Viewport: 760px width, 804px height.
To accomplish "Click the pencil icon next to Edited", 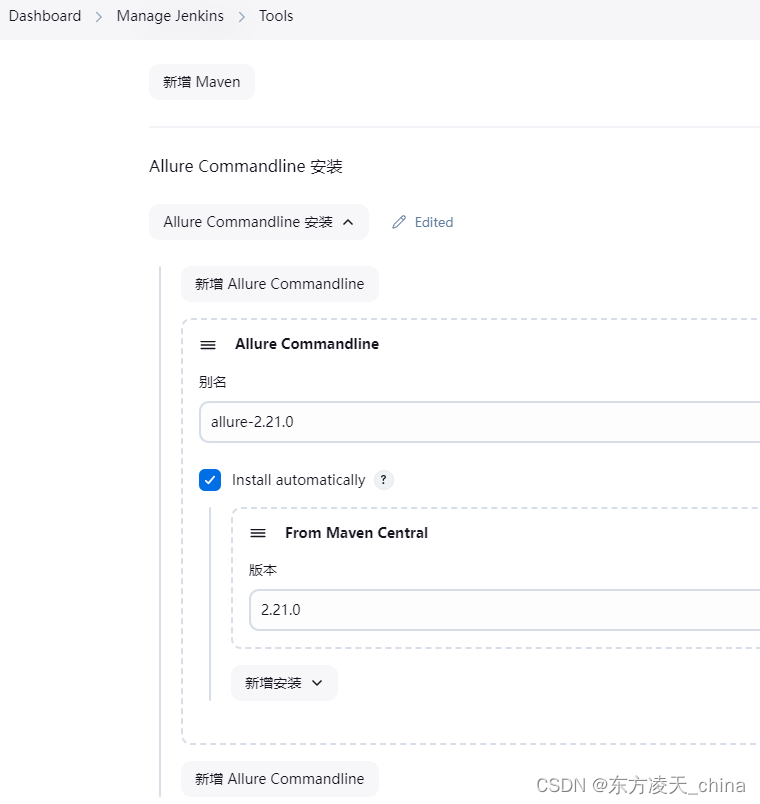I will click(x=399, y=222).
